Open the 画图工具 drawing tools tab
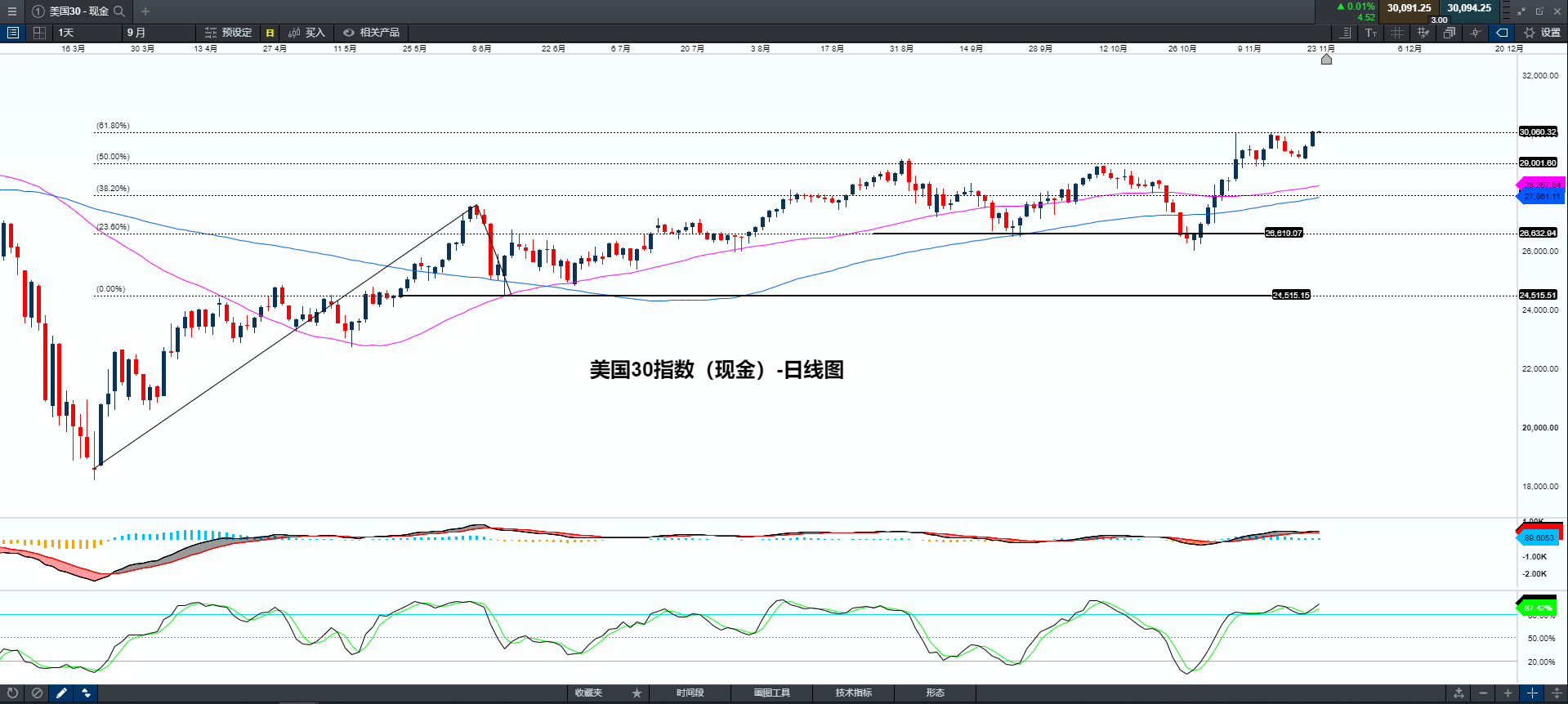The width and height of the screenshot is (1568, 704). coord(771,693)
